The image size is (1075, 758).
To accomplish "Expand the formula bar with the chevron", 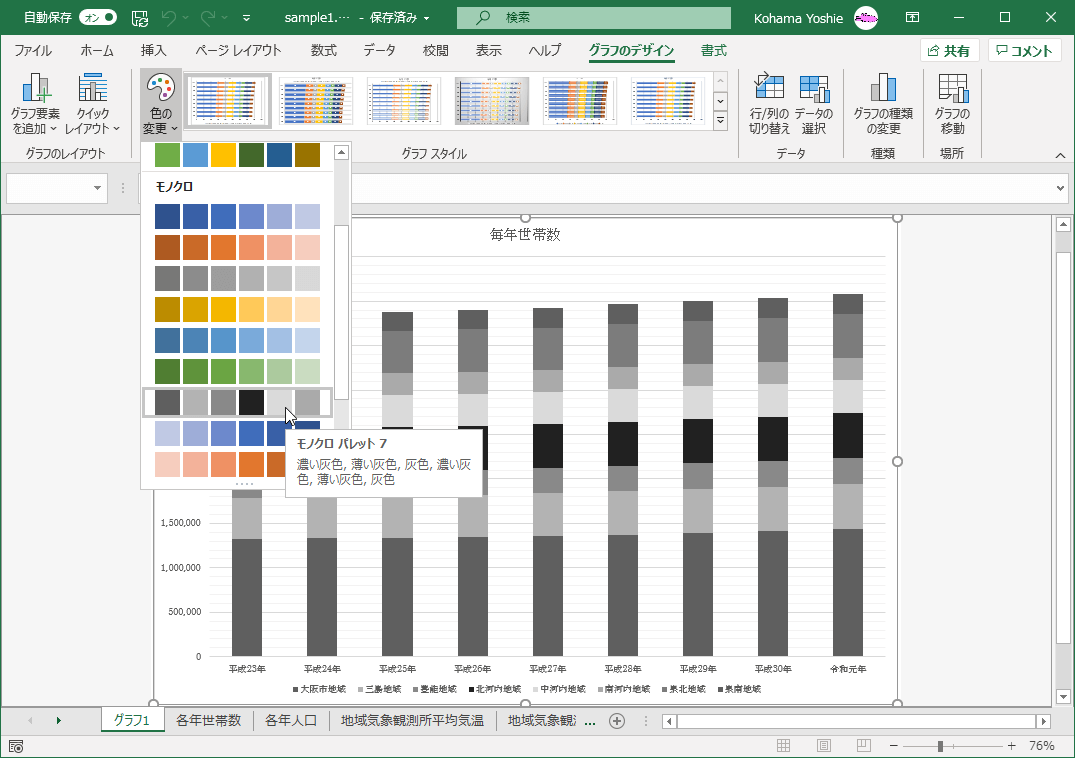I will click(1060, 188).
